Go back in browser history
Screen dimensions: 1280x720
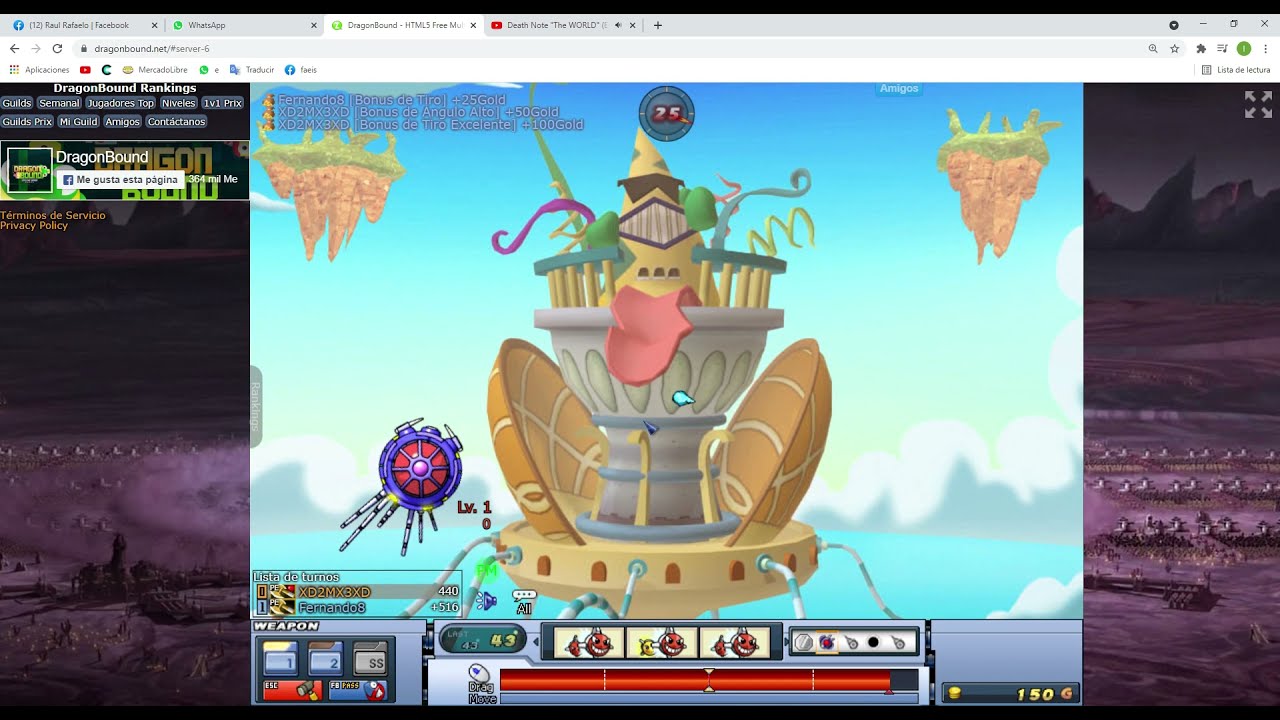pyautogui.click(x=14, y=48)
